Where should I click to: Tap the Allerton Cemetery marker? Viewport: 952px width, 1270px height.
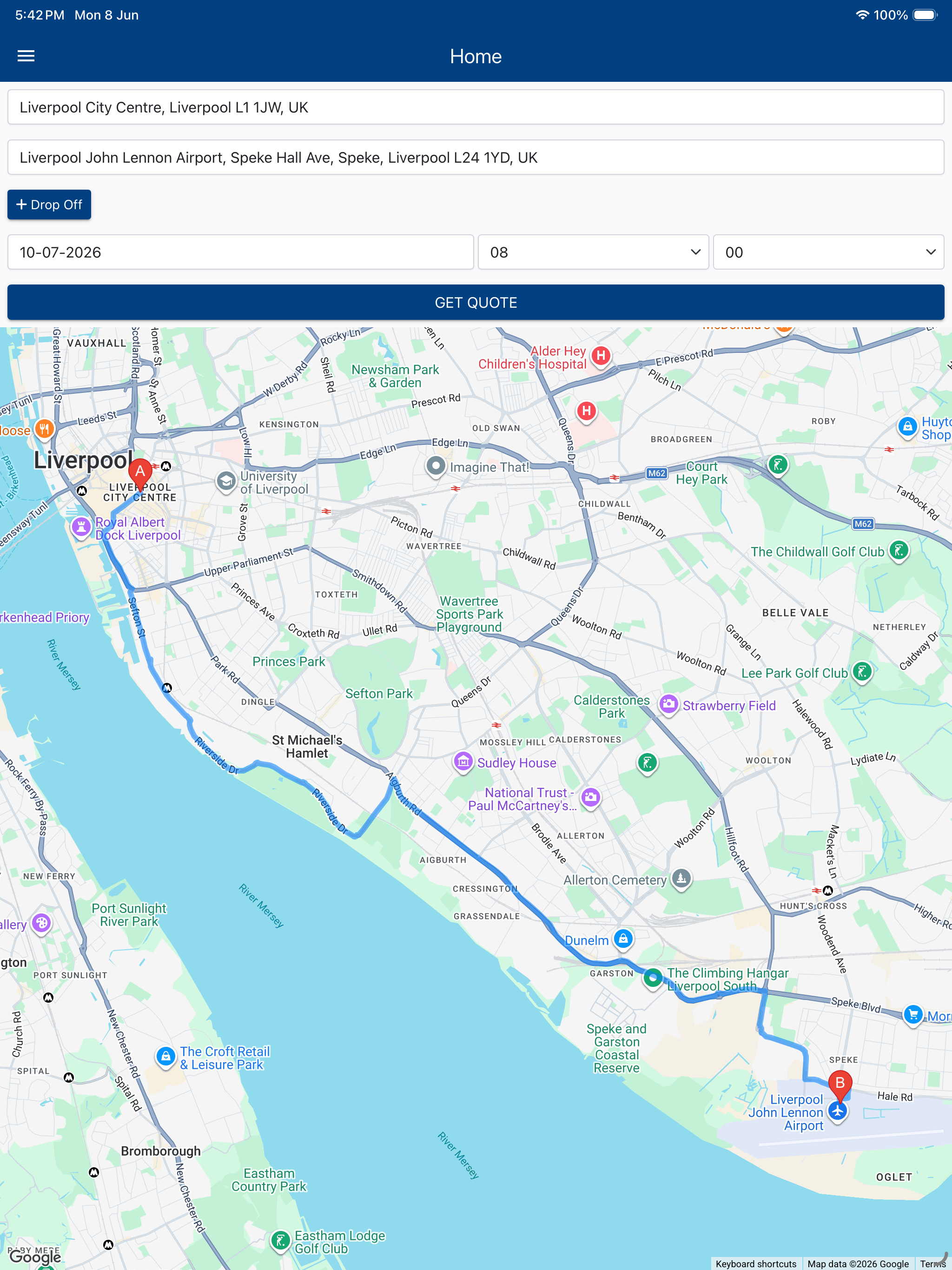681,879
